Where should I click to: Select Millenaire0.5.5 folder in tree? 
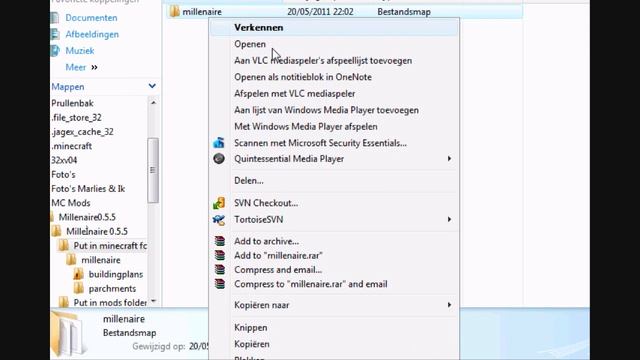(87, 217)
